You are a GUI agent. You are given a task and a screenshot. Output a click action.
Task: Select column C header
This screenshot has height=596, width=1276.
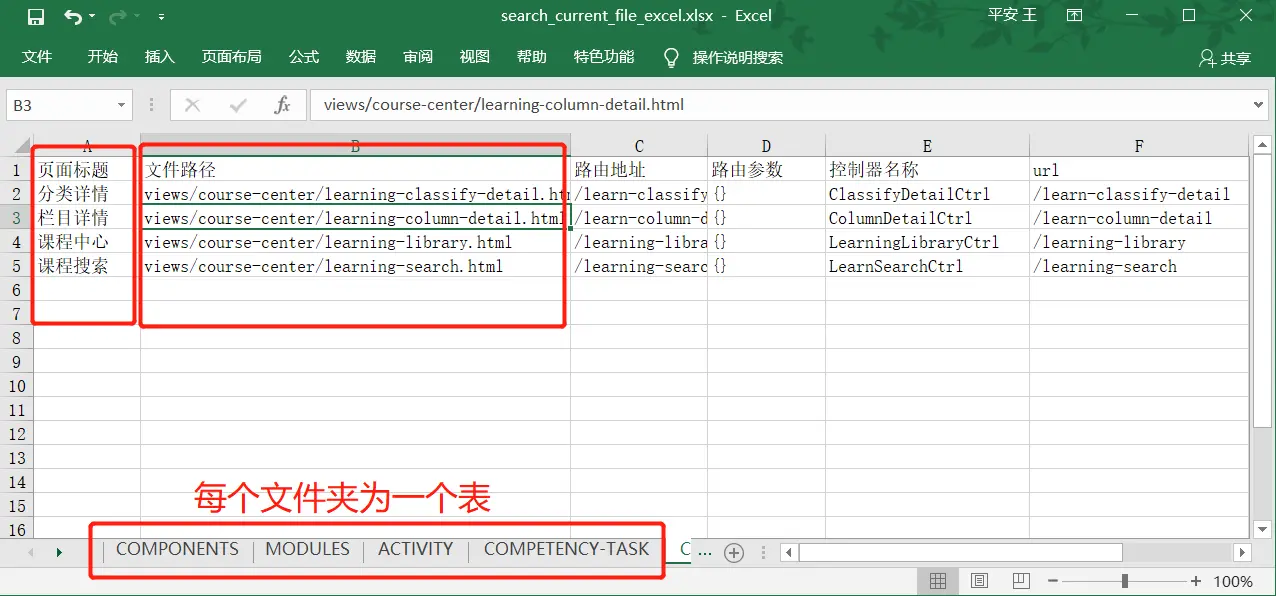[639, 146]
